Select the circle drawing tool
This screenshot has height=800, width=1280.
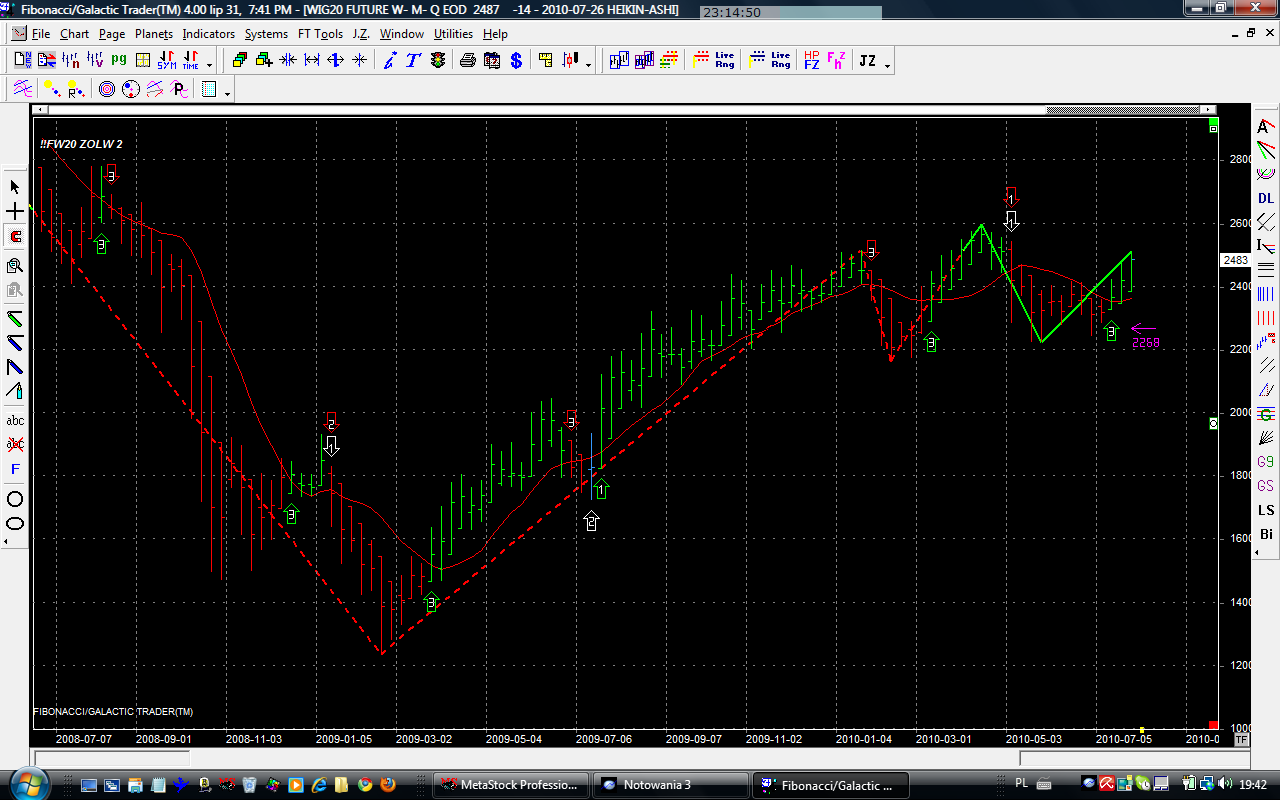tap(15, 499)
